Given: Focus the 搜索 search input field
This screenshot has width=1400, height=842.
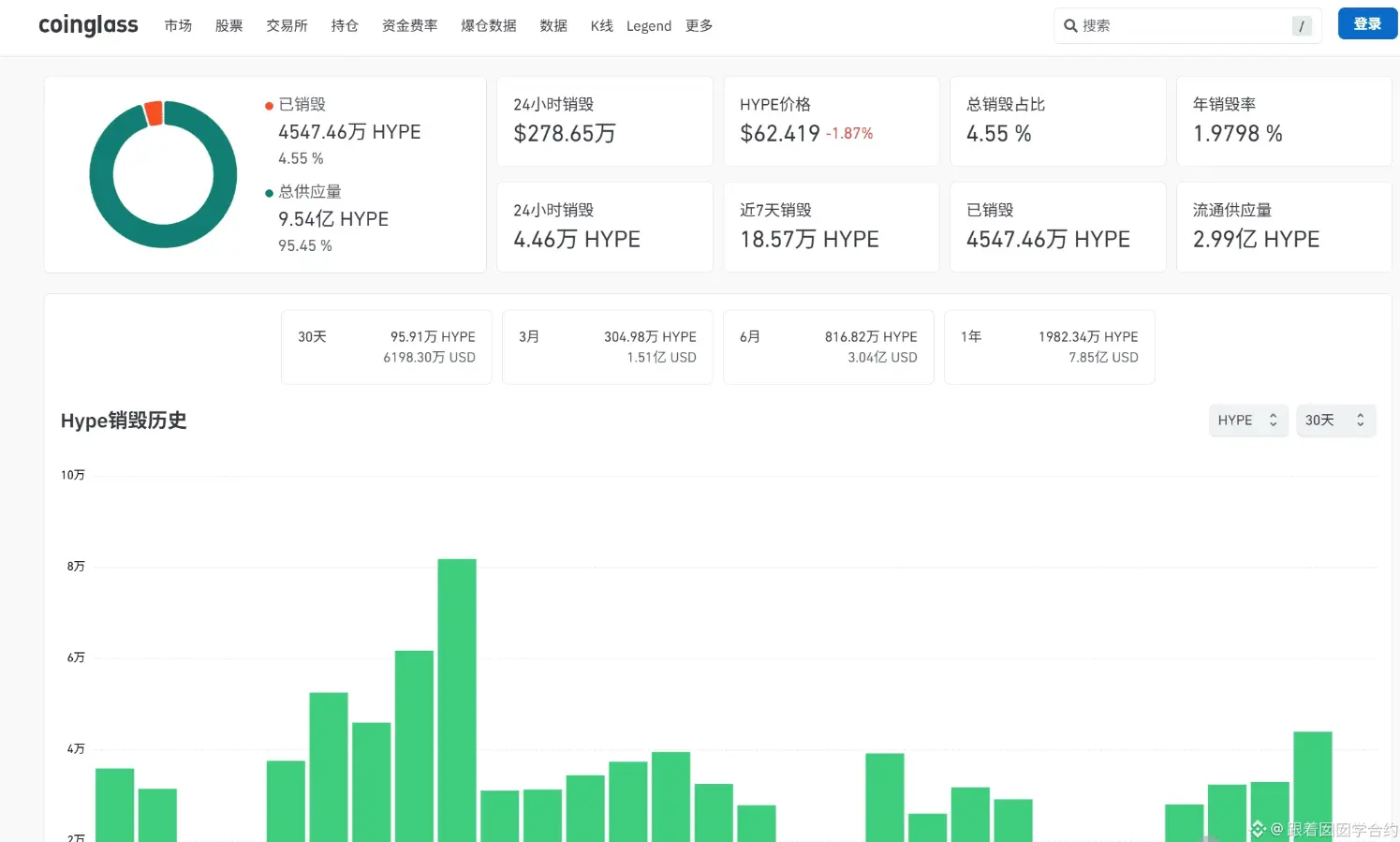Looking at the screenshot, I should point(1187,26).
